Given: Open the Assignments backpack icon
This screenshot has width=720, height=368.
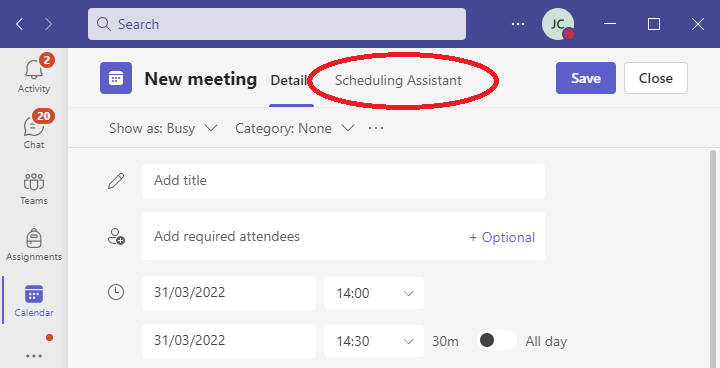Looking at the screenshot, I should (x=34, y=238).
